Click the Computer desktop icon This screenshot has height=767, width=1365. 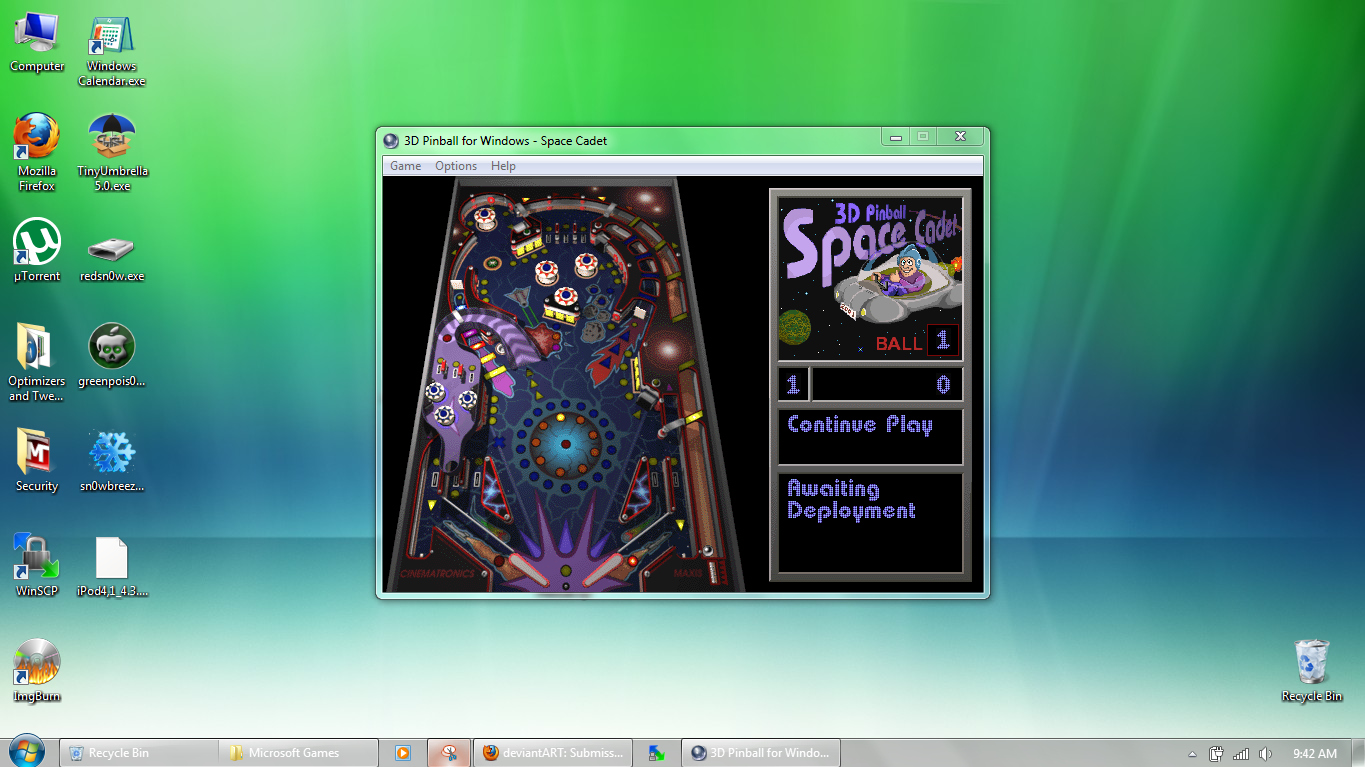pos(37,44)
